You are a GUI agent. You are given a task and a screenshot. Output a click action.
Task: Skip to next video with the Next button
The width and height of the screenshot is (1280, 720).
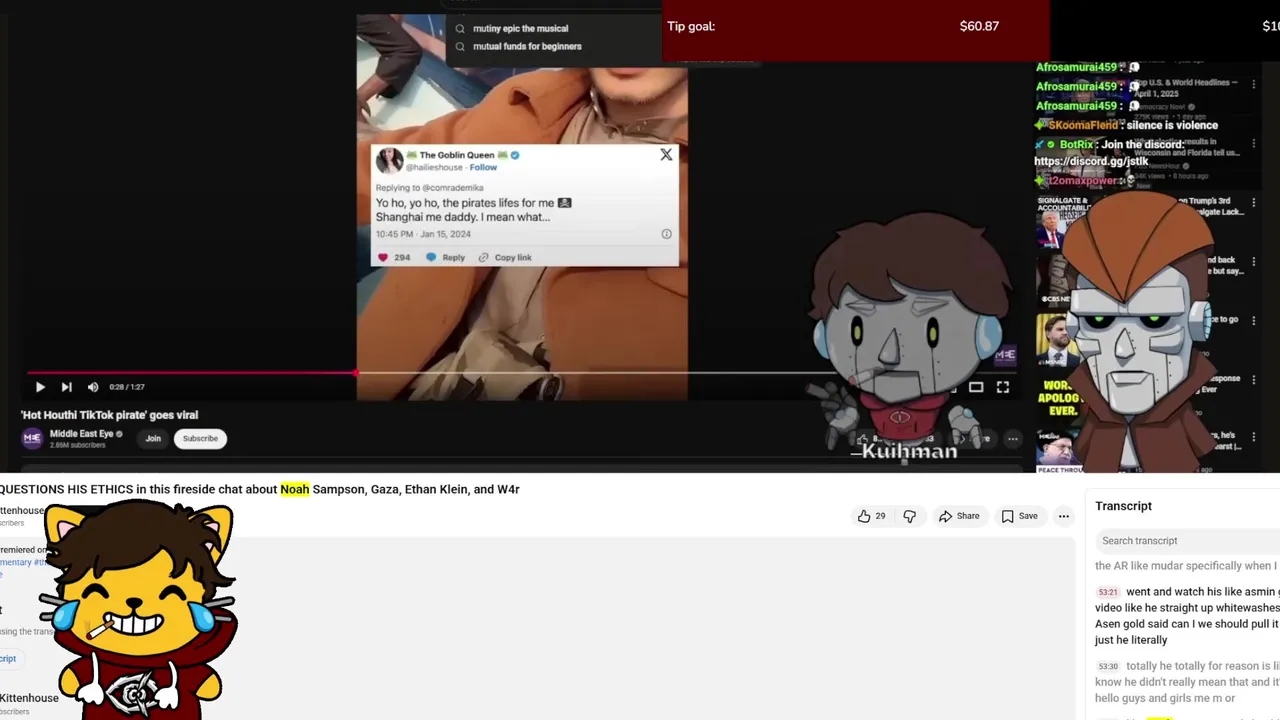[x=66, y=387]
